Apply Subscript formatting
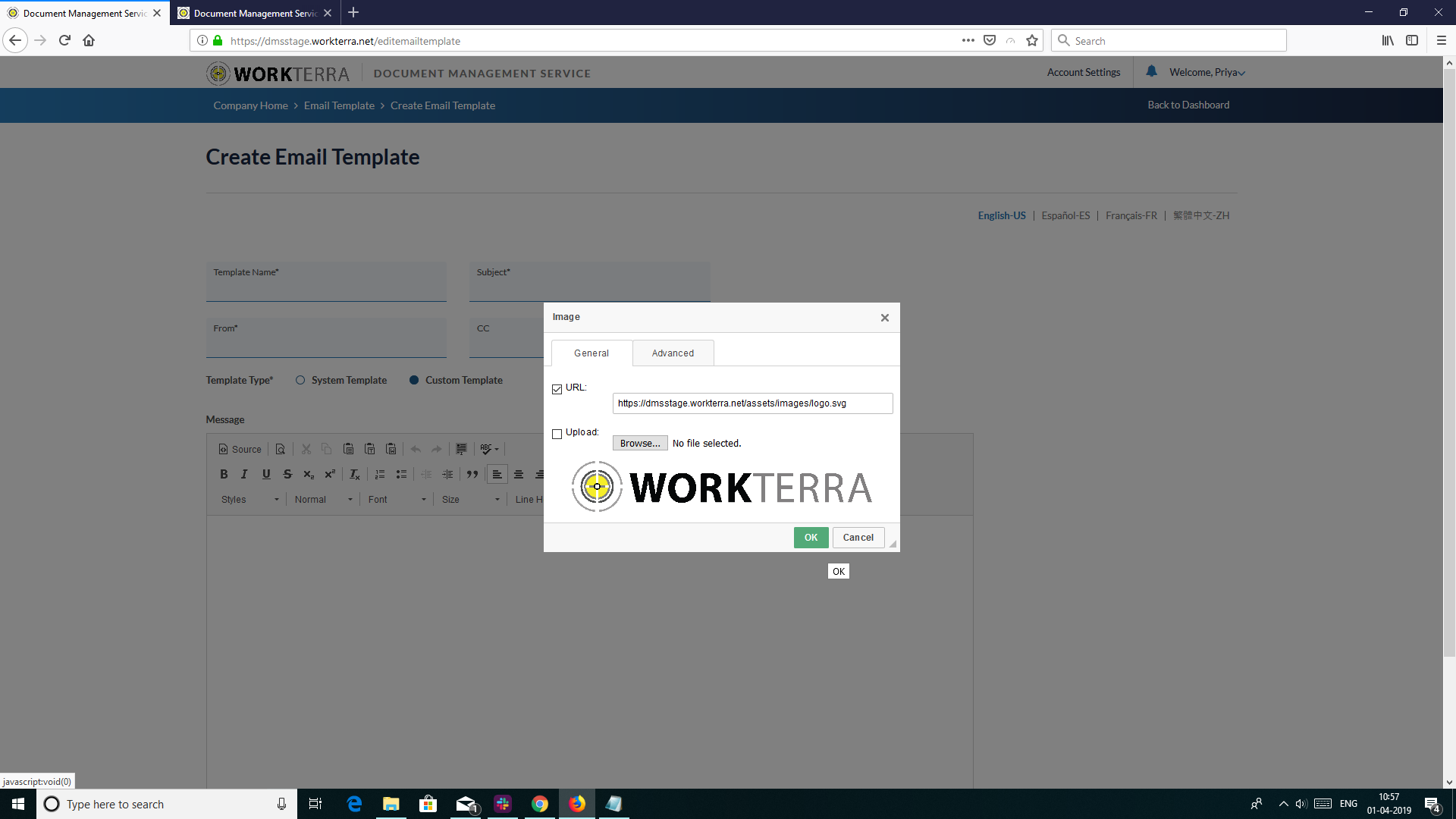The width and height of the screenshot is (1456, 819). click(x=309, y=474)
